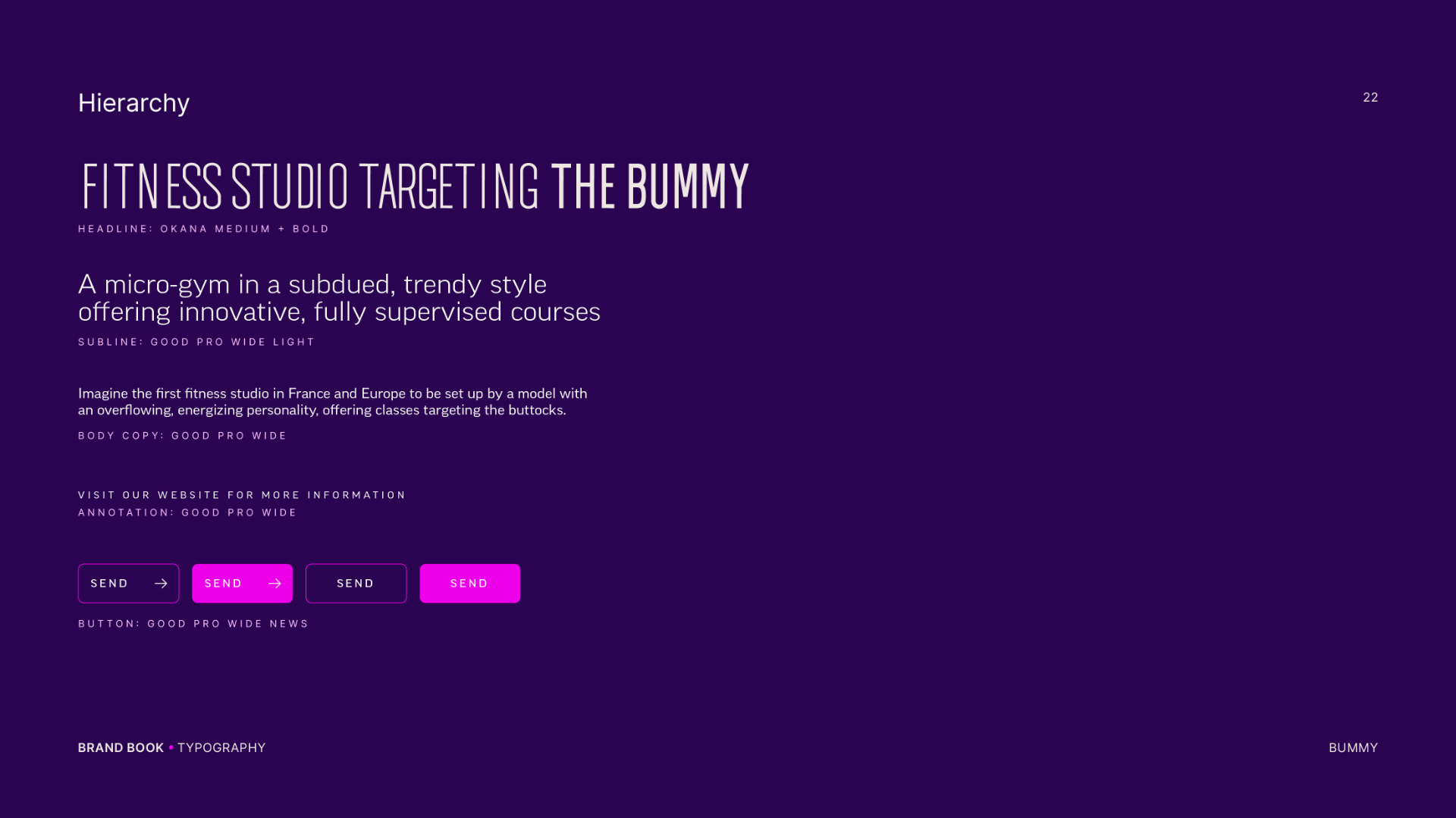The width and height of the screenshot is (1456, 818).
Task: Click the body line 'an overflowing, energizing personality'
Action: point(322,410)
